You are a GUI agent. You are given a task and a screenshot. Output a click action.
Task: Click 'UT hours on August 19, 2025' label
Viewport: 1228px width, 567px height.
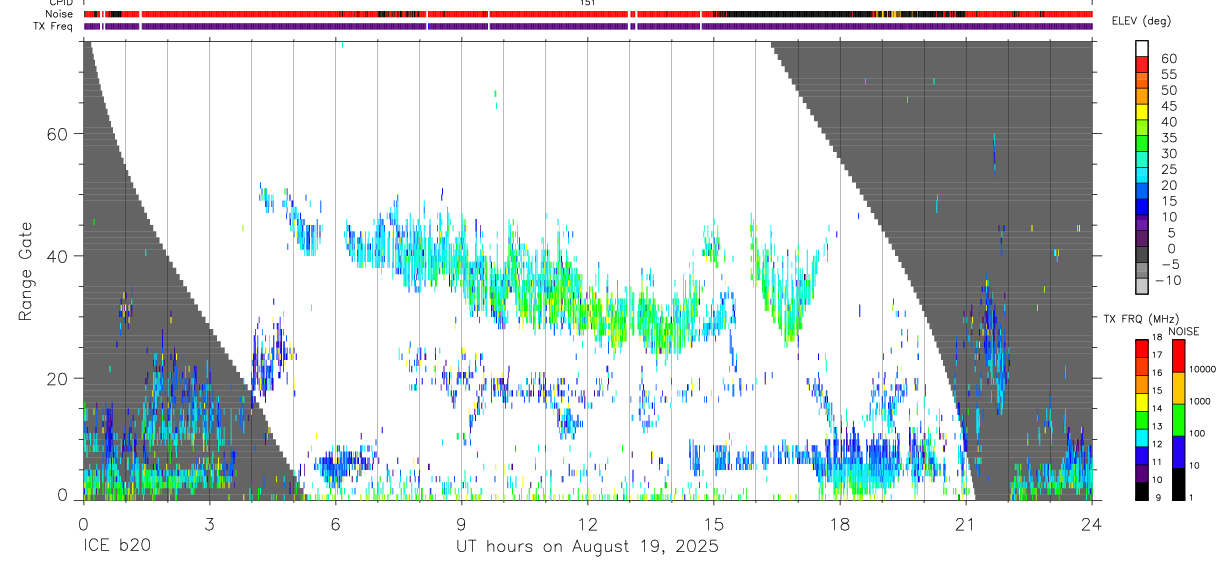click(587, 547)
